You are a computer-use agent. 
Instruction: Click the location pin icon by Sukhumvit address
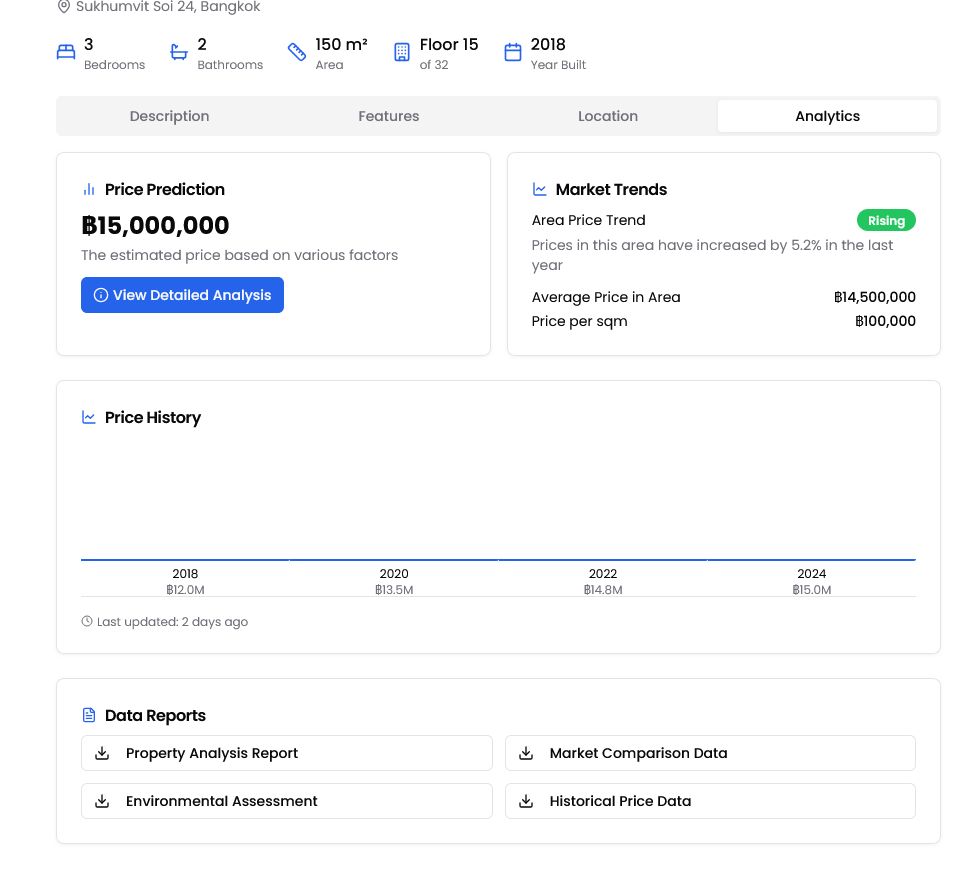[x=65, y=7]
